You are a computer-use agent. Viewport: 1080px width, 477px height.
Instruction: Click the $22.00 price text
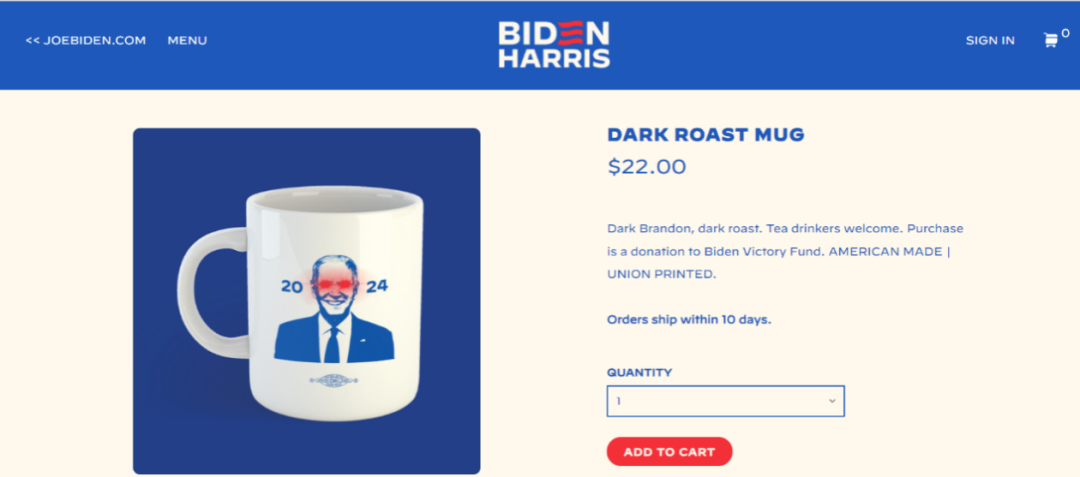[647, 167]
